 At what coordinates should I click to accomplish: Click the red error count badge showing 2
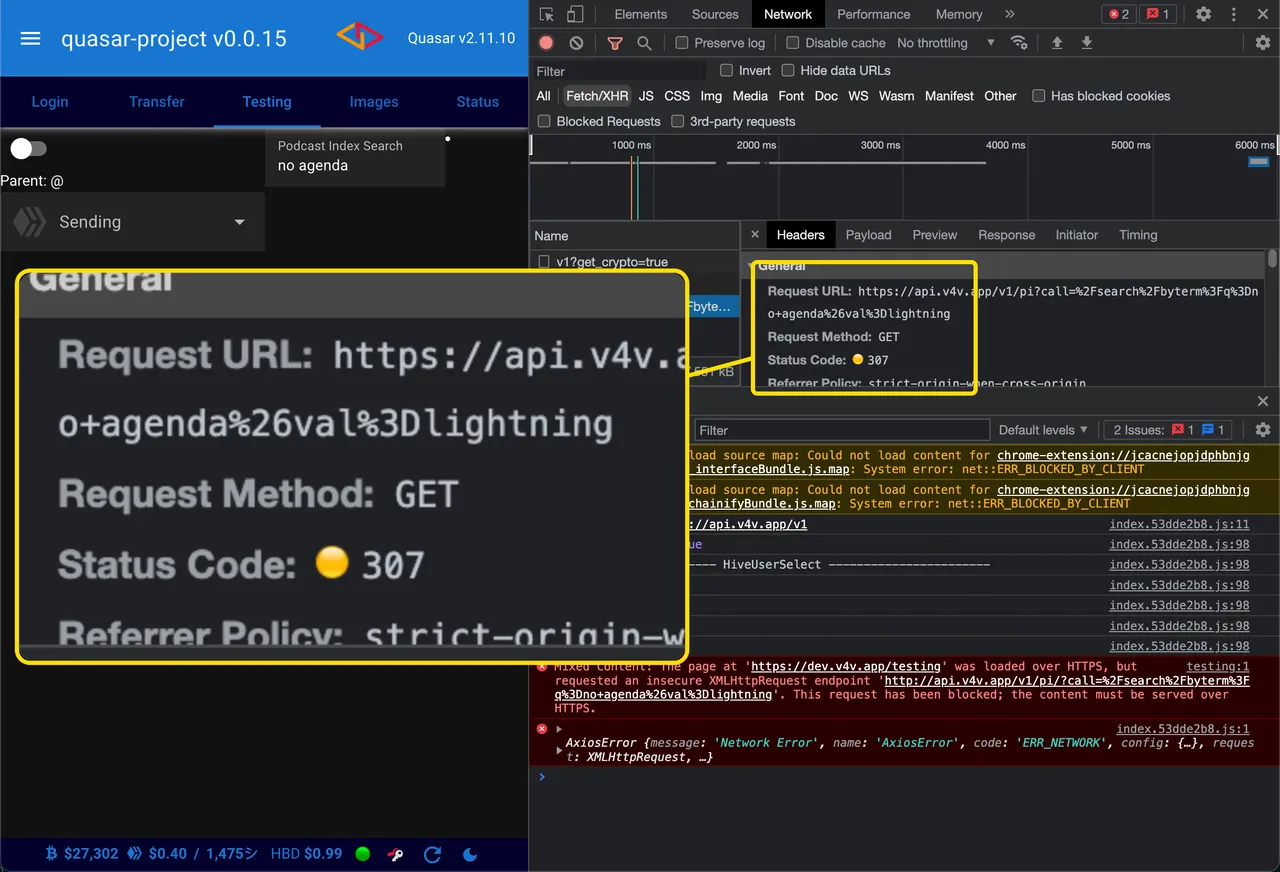click(1119, 14)
